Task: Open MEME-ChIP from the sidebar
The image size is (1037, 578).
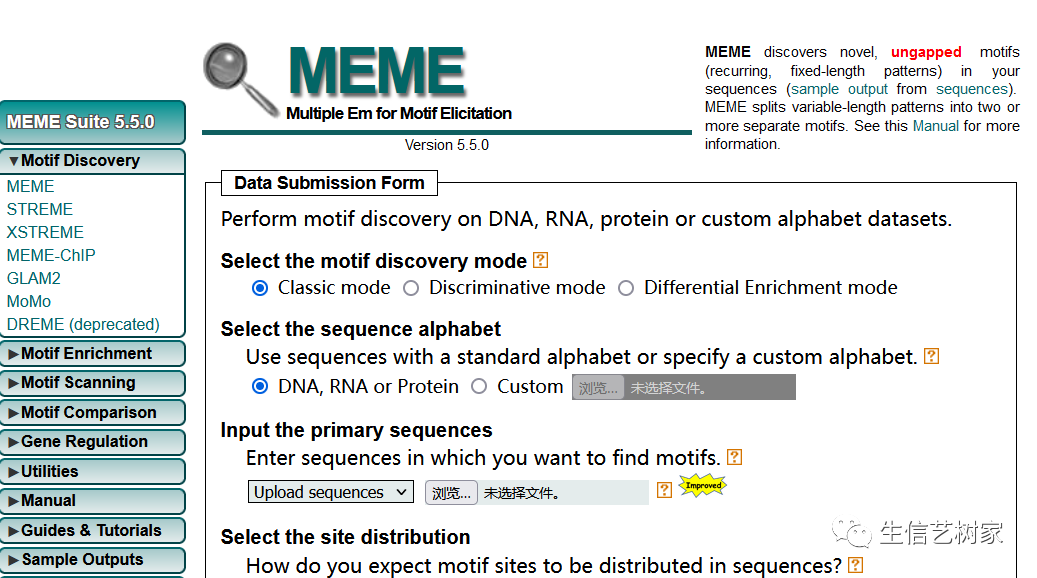Action: [51, 255]
